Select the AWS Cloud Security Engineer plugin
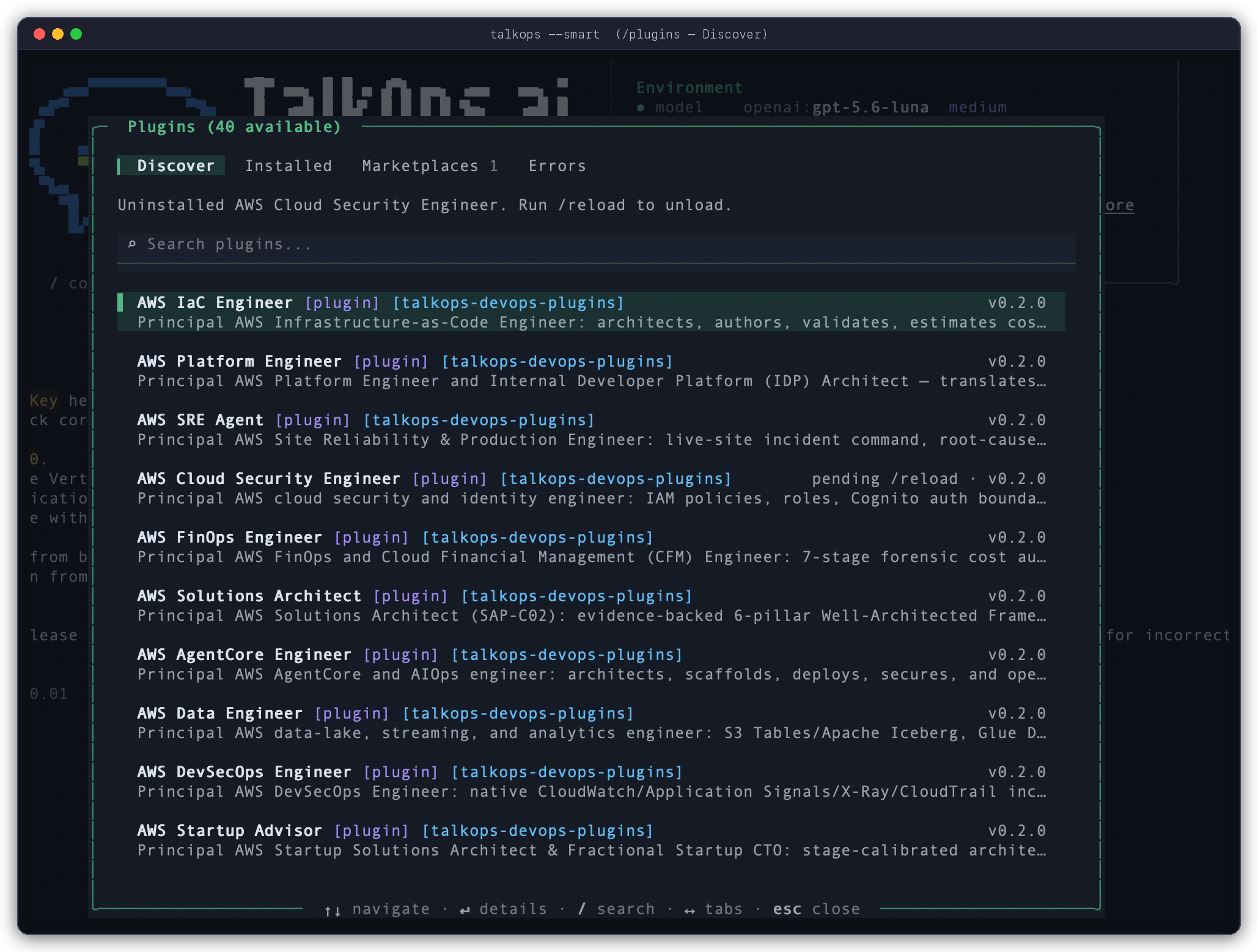Viewport: 1258px width, 952px height. (591, 488)
